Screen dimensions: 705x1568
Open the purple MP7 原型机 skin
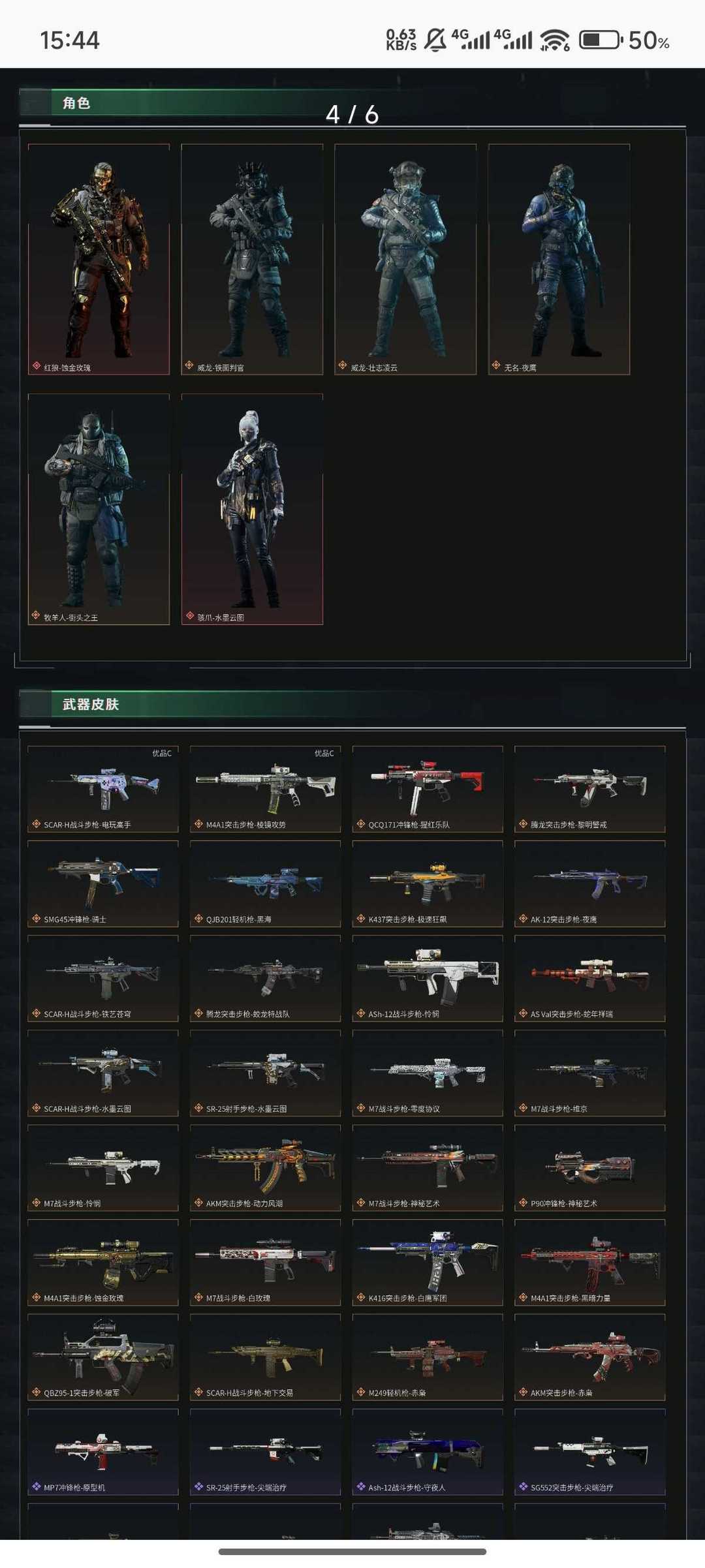(x=102, y=1451)
